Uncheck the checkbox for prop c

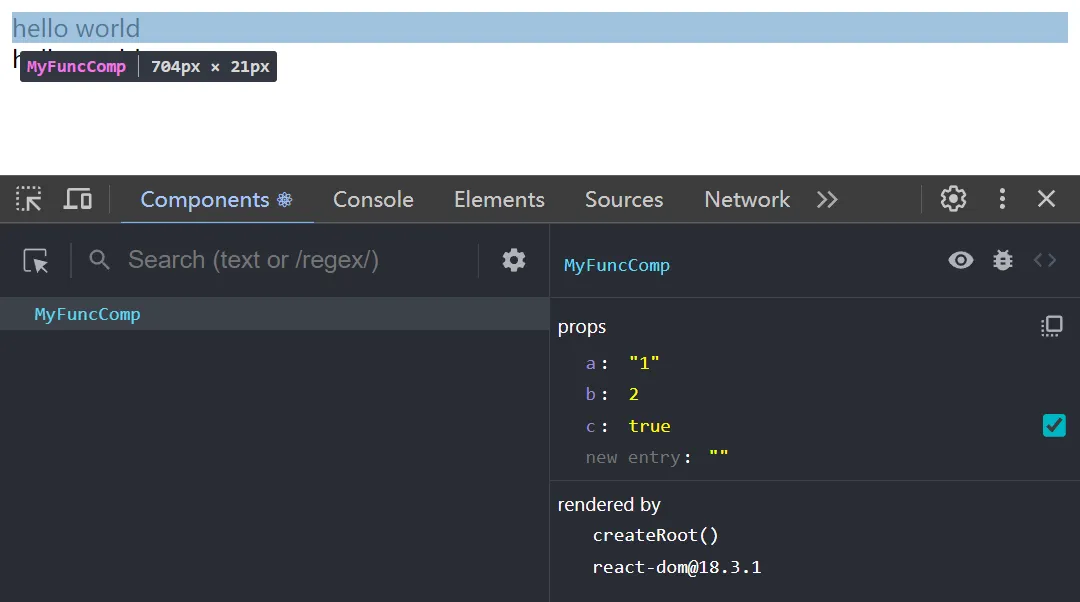tap(1054, 426)
